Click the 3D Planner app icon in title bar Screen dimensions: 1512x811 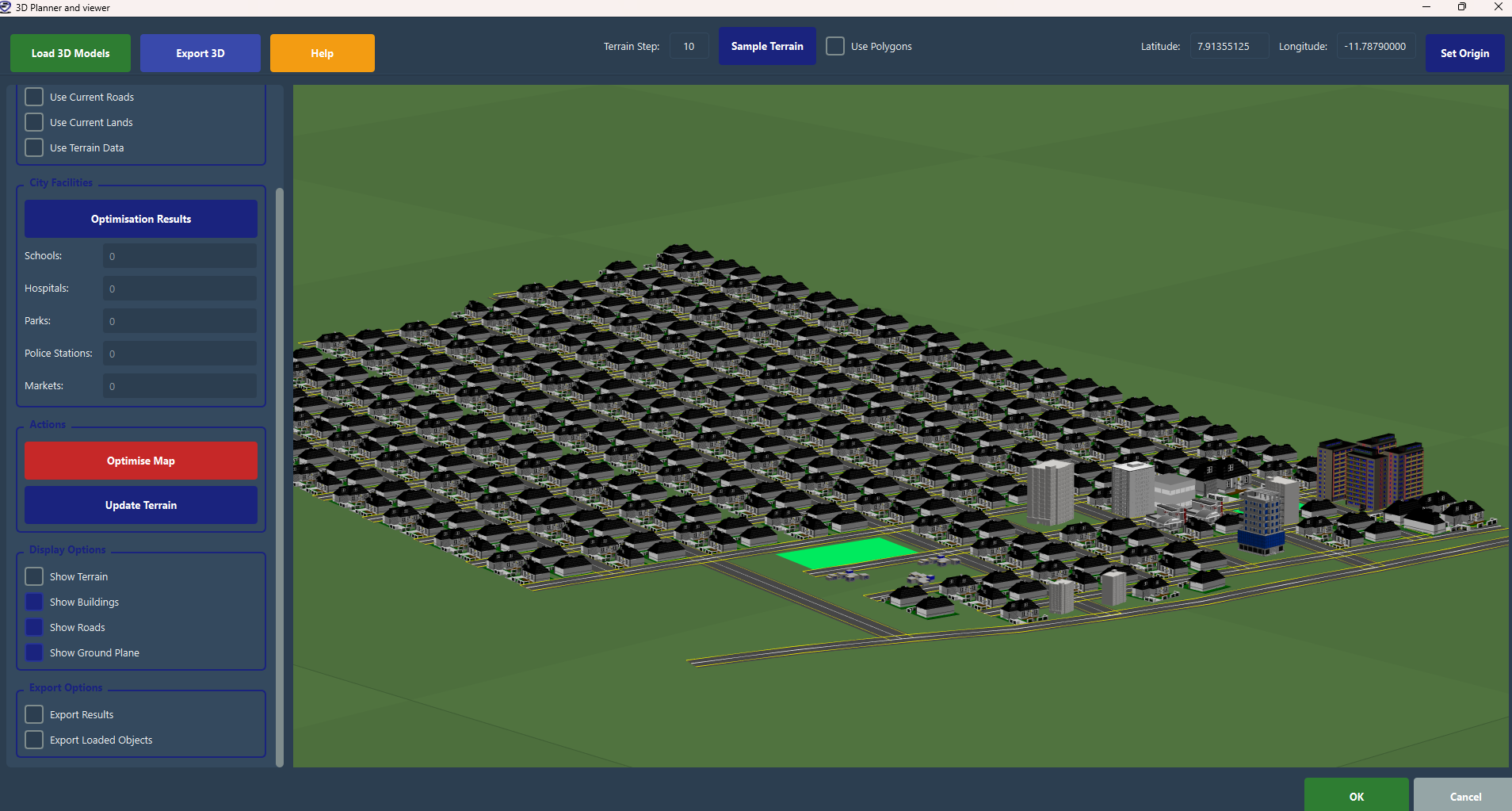click(6, 7)
